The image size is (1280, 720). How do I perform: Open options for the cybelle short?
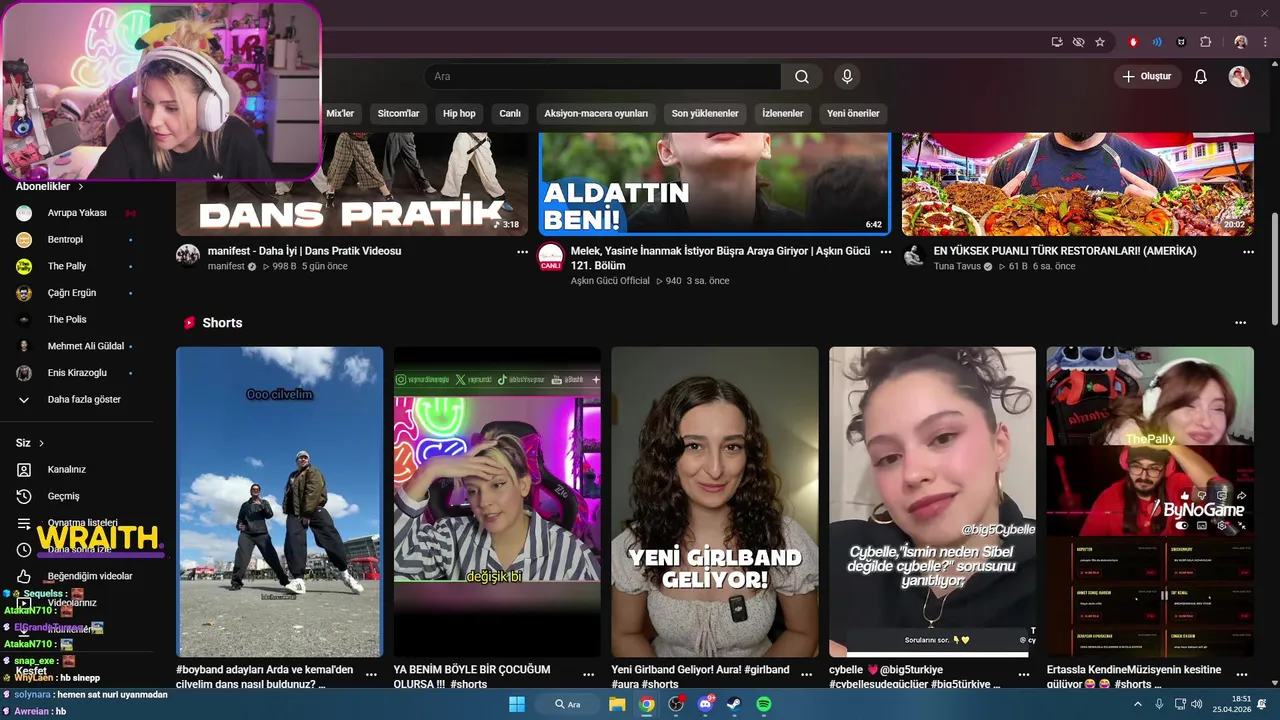coord(1024,675)
